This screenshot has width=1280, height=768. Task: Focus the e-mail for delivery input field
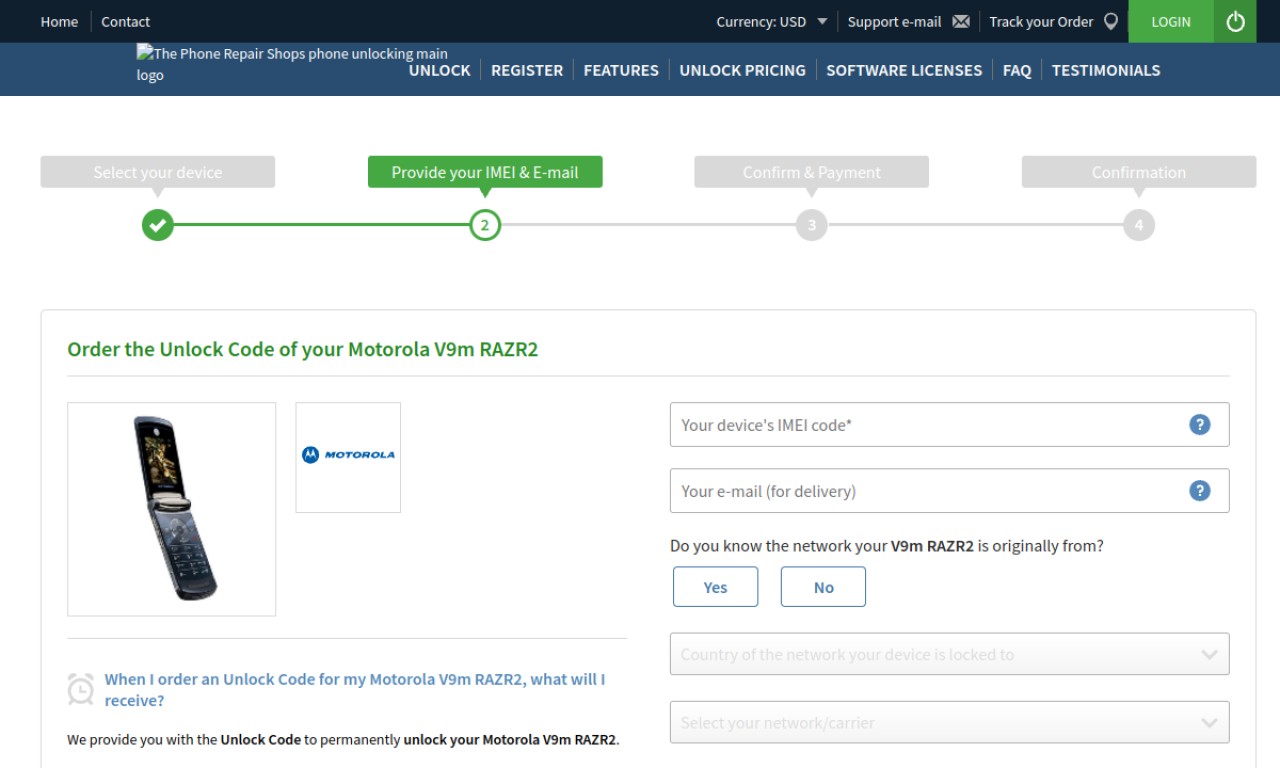949,490
